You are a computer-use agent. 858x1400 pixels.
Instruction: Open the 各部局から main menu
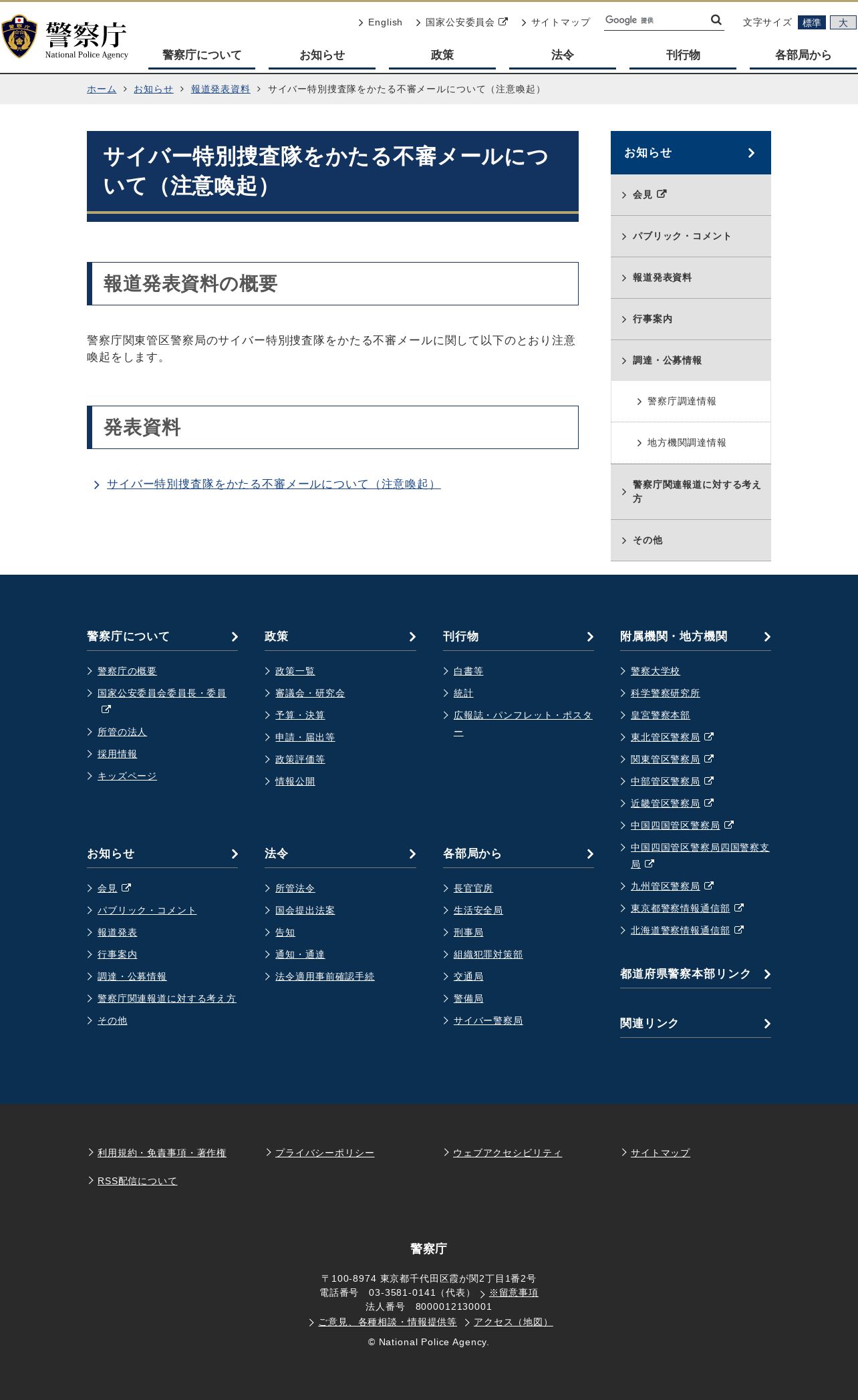(x=803, y=55)
